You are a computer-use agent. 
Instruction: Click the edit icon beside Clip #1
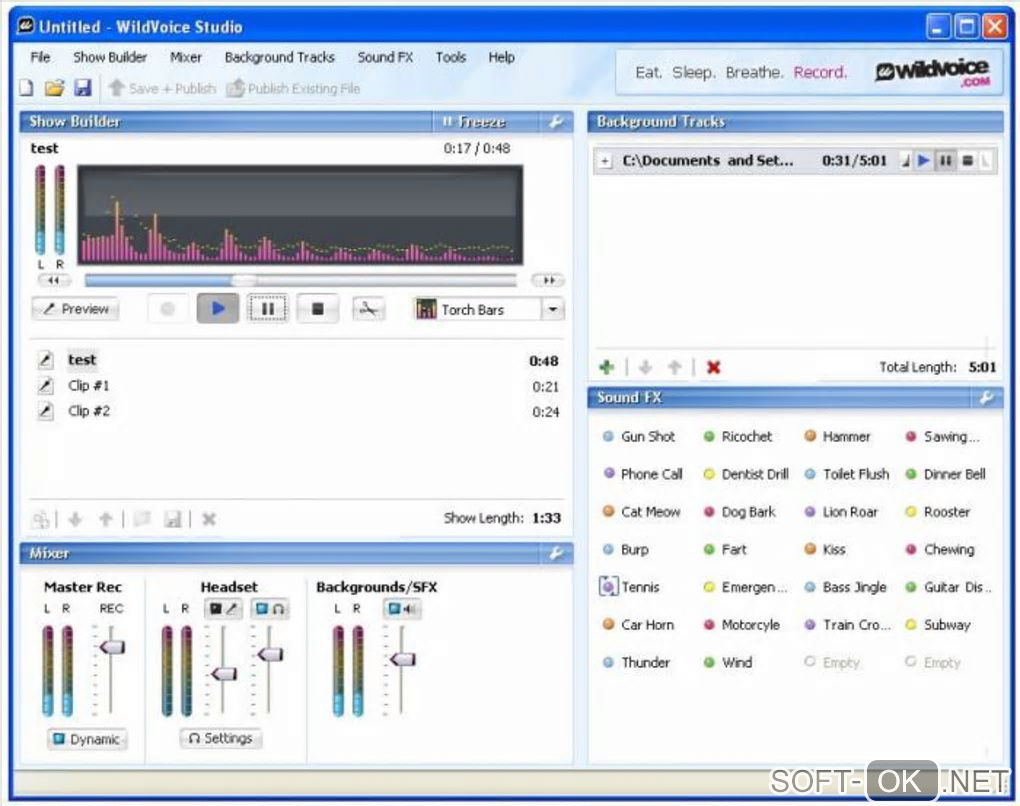point(45,386)
